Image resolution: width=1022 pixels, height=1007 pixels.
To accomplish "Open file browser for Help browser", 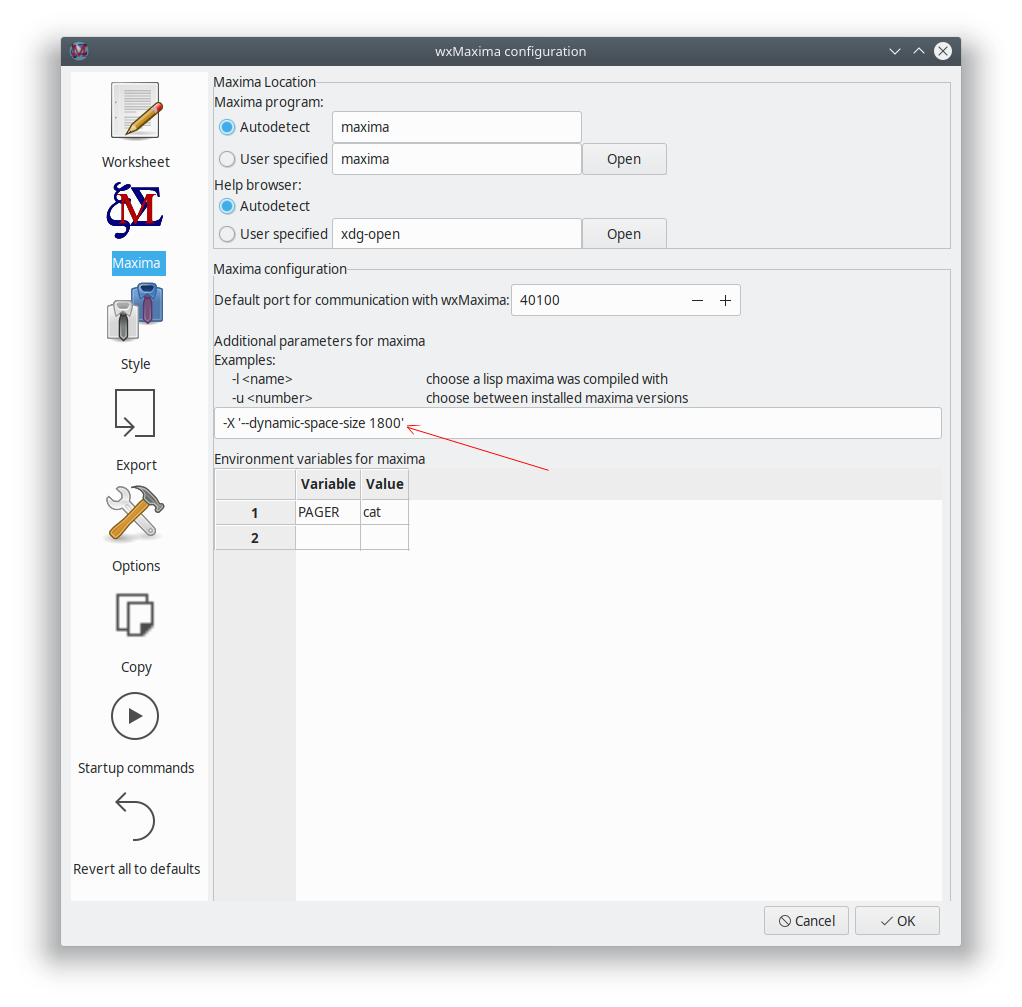I will [x=624, y=234].
